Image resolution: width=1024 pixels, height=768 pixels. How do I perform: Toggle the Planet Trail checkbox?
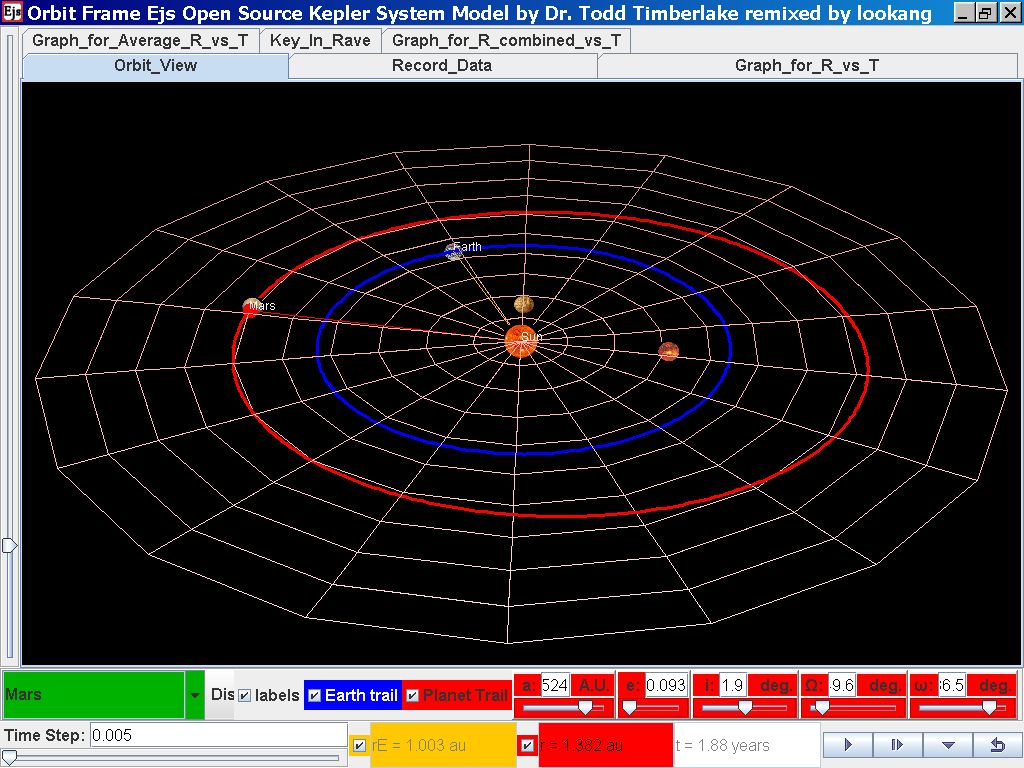tap(412, 695)
